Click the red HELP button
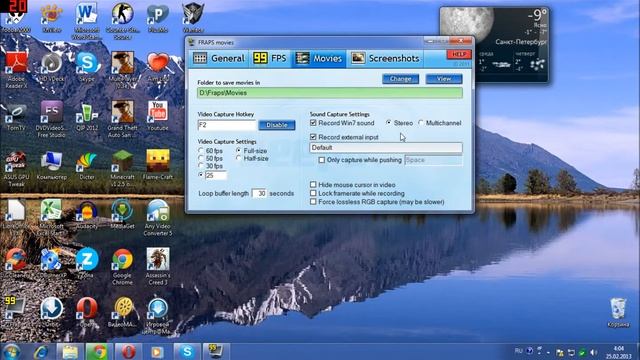The image size is (640, 360). pyautogui.click(x=459, y=54)
